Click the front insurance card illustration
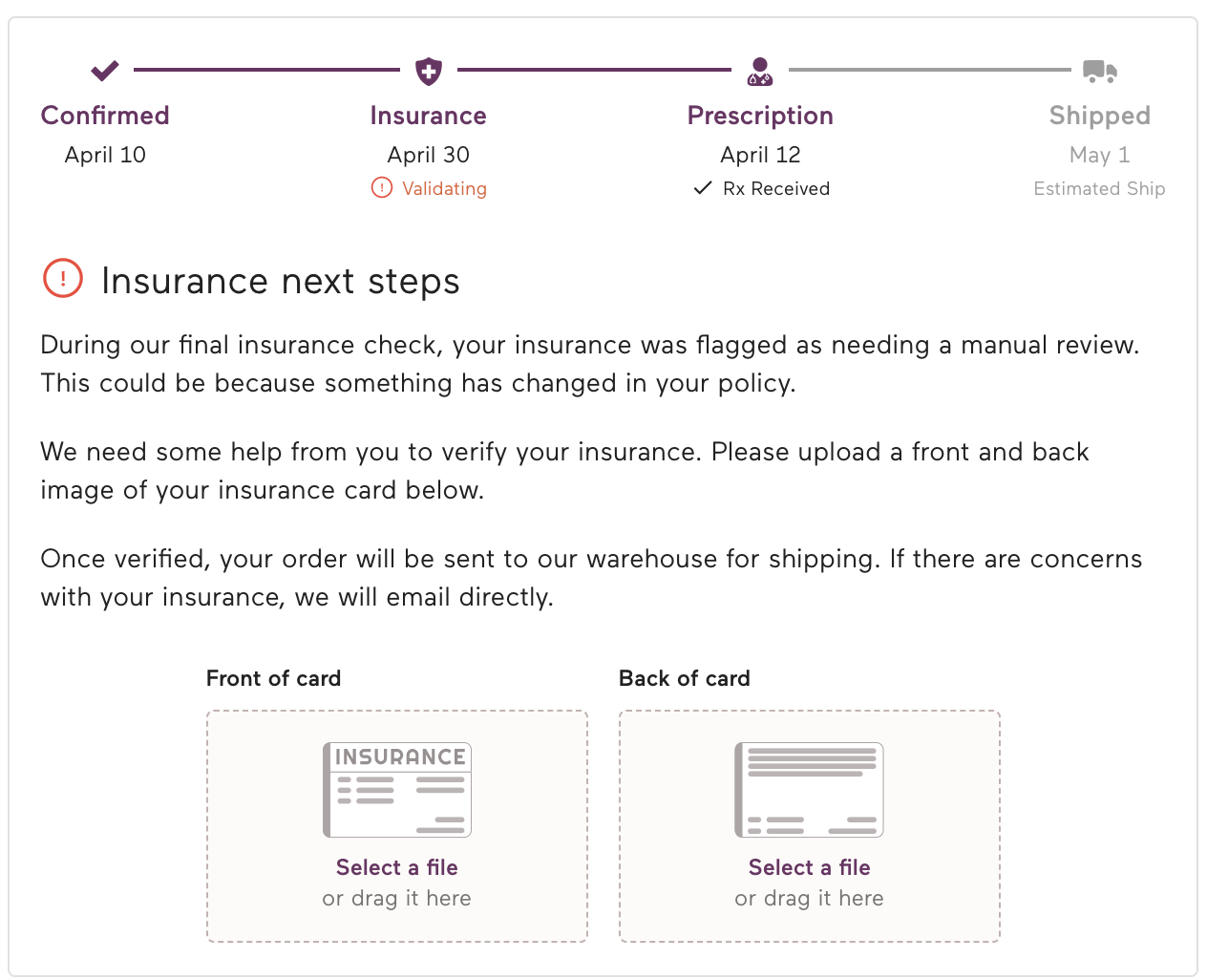This screenshot has width=1207, height=980. coord(397,790)
